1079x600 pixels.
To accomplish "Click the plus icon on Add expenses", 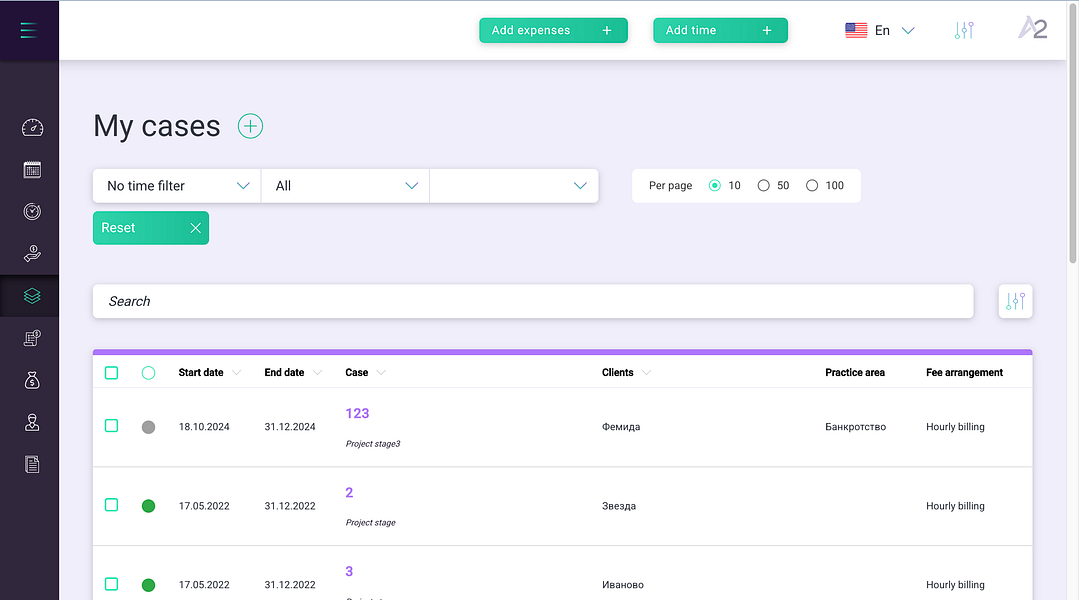I will [607, 30].
